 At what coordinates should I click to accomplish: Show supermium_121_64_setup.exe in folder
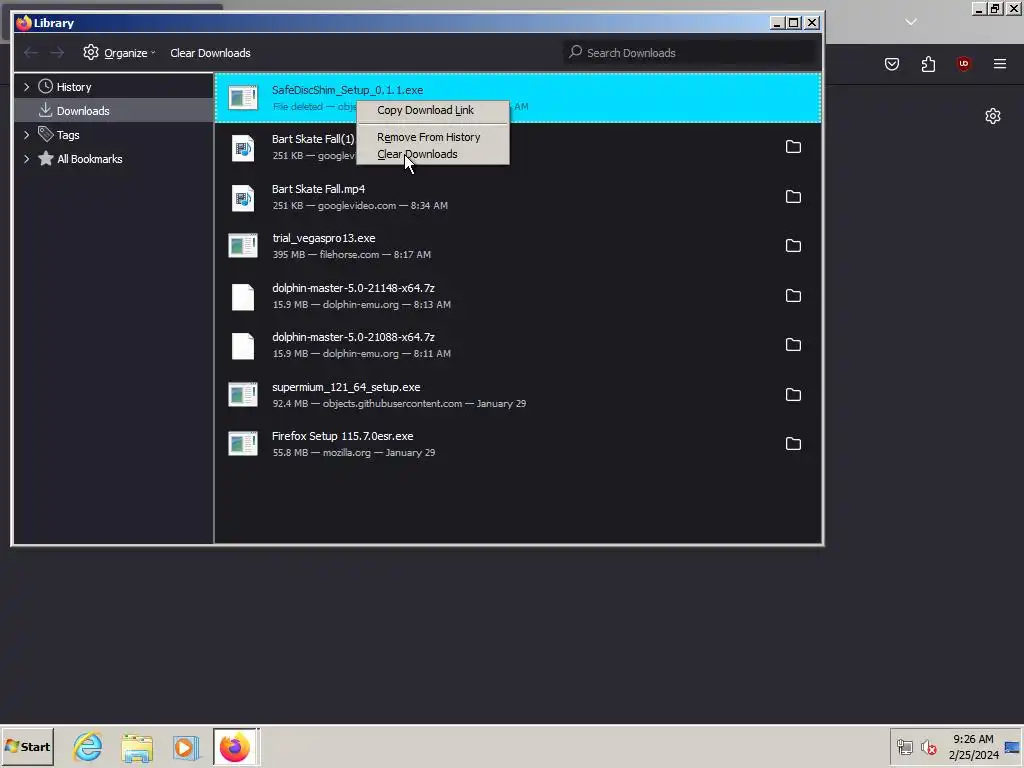[x=793, y=394]
